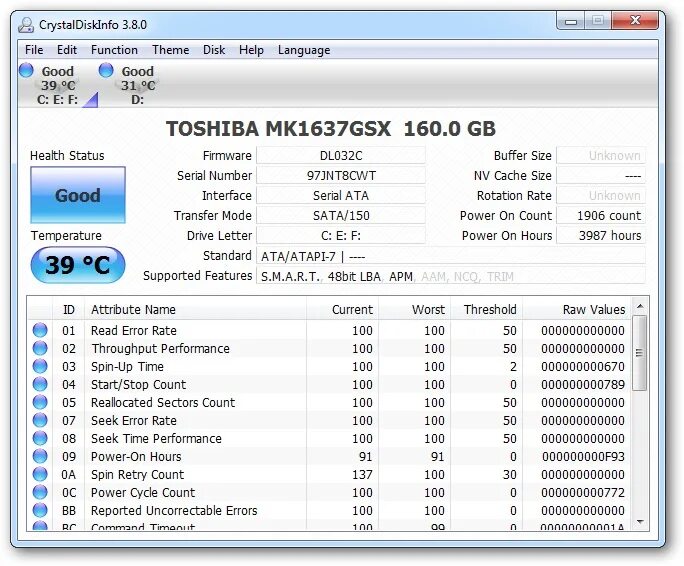Click Spin Retry Count current value 137
This screenshot has width=684, height=566.
tap(363, 474)
